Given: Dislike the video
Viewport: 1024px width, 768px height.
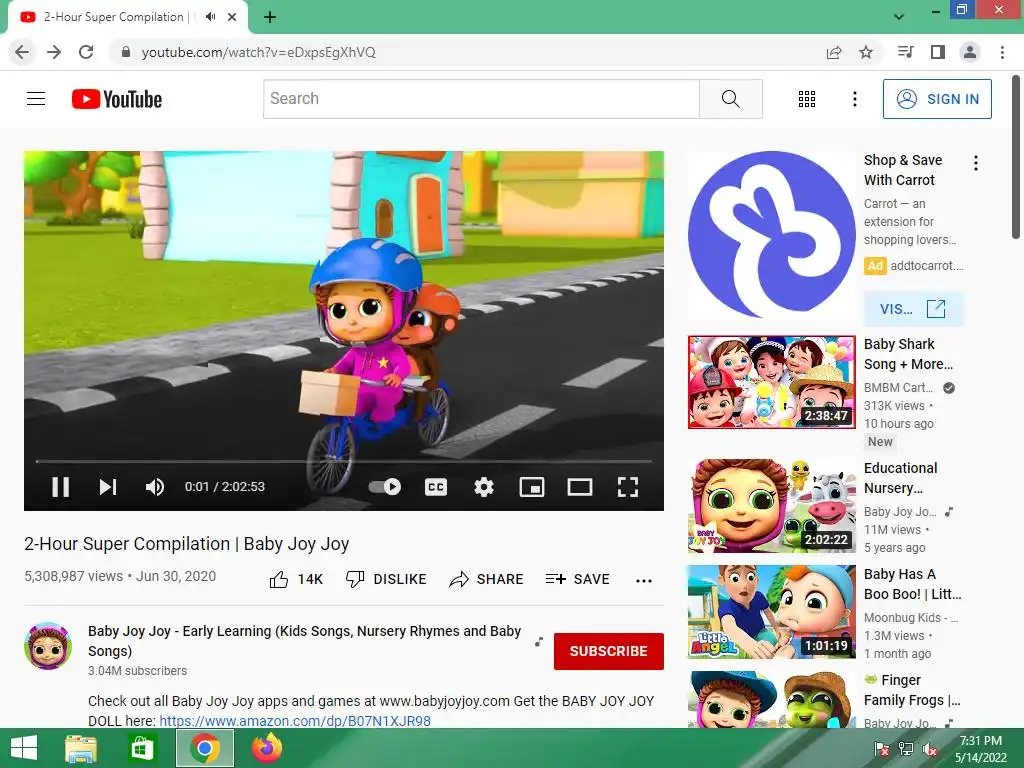Looking at the screenshot, I should [x=386, y=579].
